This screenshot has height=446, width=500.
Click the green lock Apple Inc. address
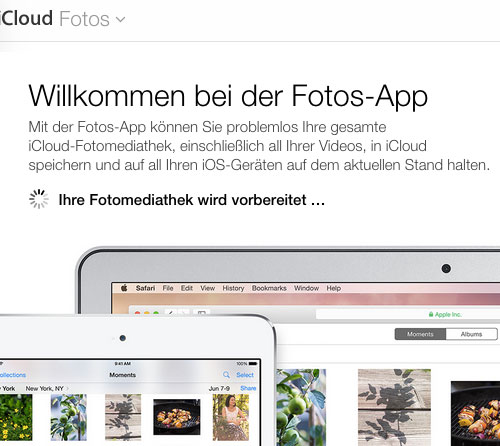pyautogui.click(x=445, y=314)
